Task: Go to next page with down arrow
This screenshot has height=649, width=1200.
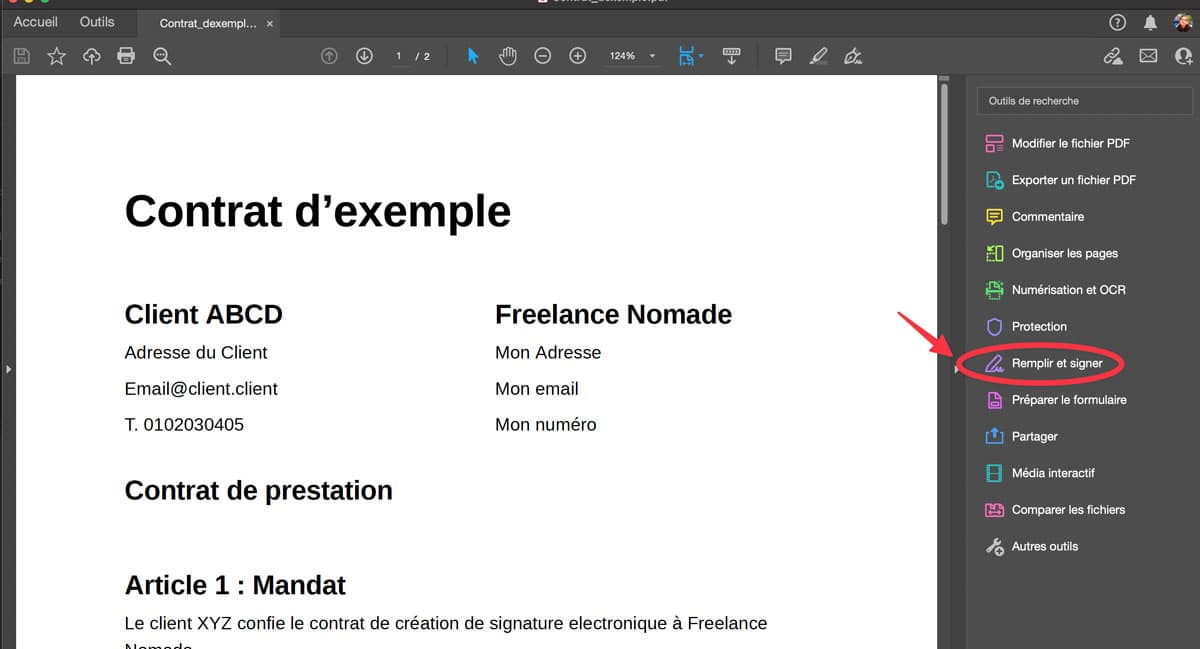Action: click(x=364, y=56)
